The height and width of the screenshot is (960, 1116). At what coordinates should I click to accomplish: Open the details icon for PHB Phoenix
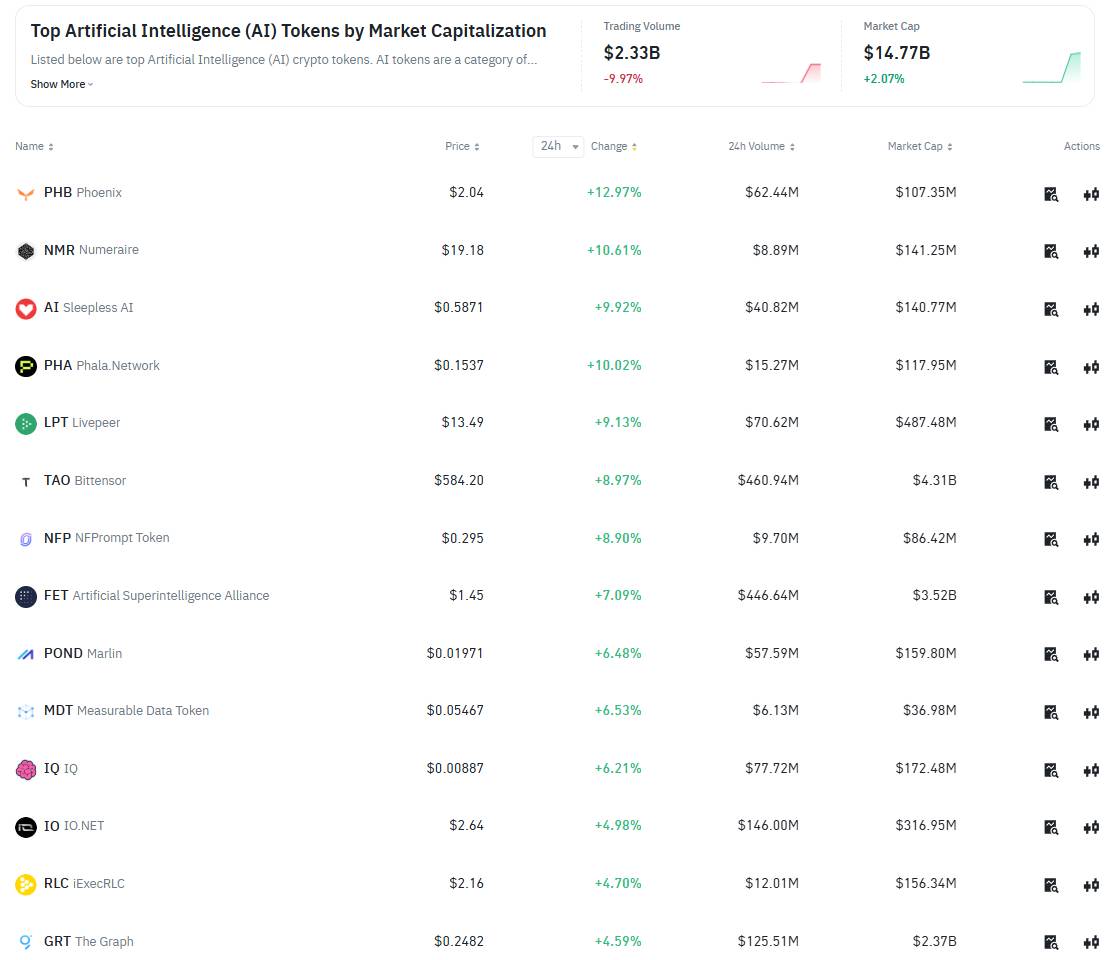coord(1051,194)
